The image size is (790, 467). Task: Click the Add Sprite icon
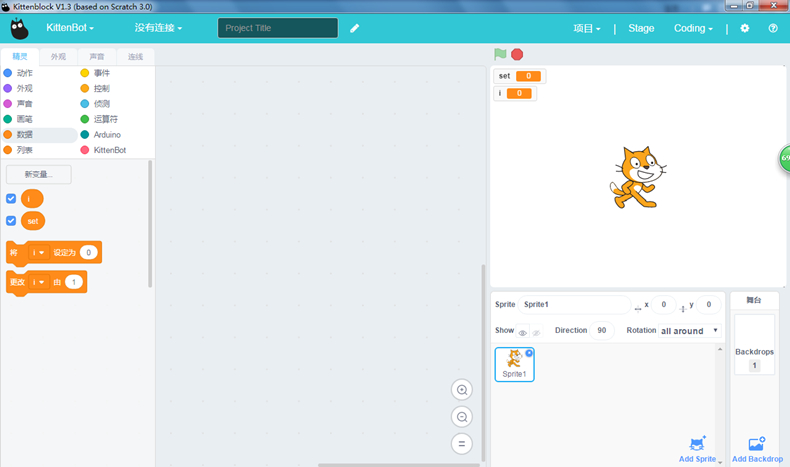(697, 444)
